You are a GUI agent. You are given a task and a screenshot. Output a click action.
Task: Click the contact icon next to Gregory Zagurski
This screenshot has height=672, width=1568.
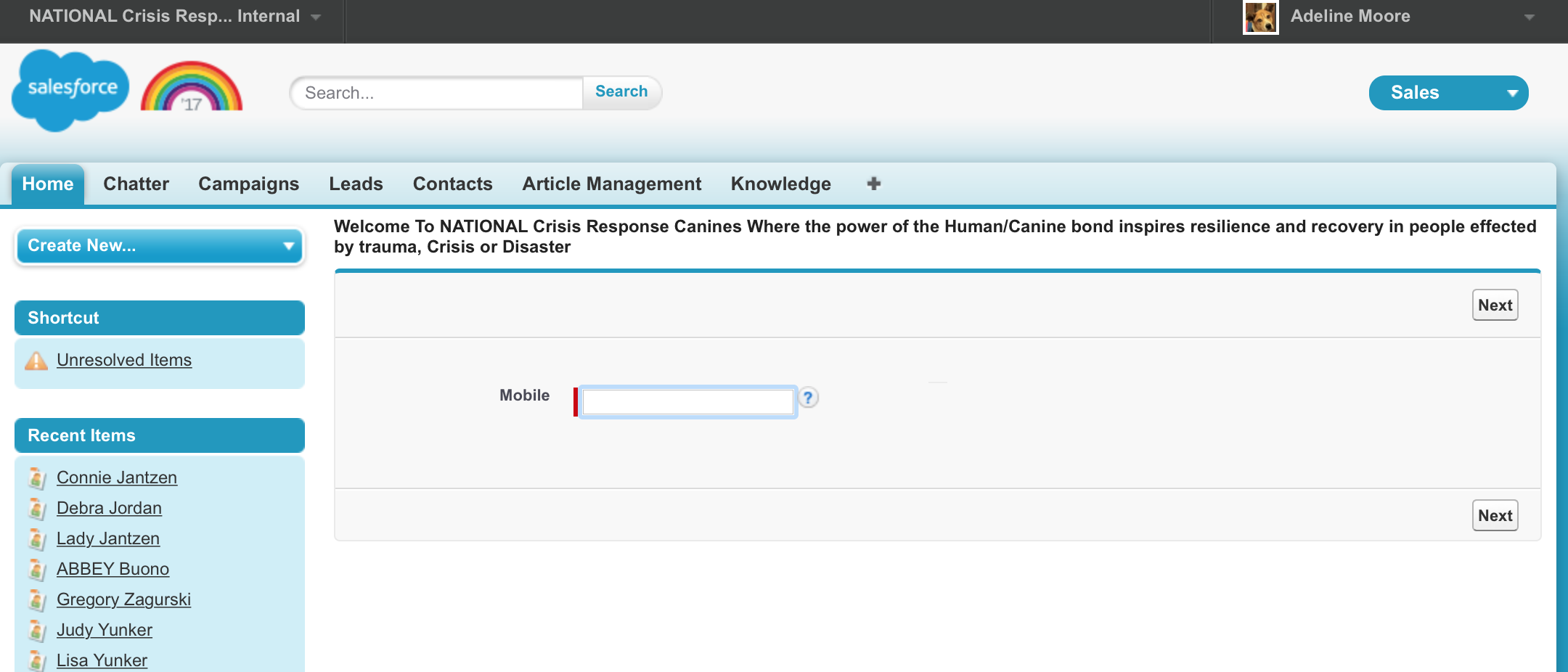(37, 600)
